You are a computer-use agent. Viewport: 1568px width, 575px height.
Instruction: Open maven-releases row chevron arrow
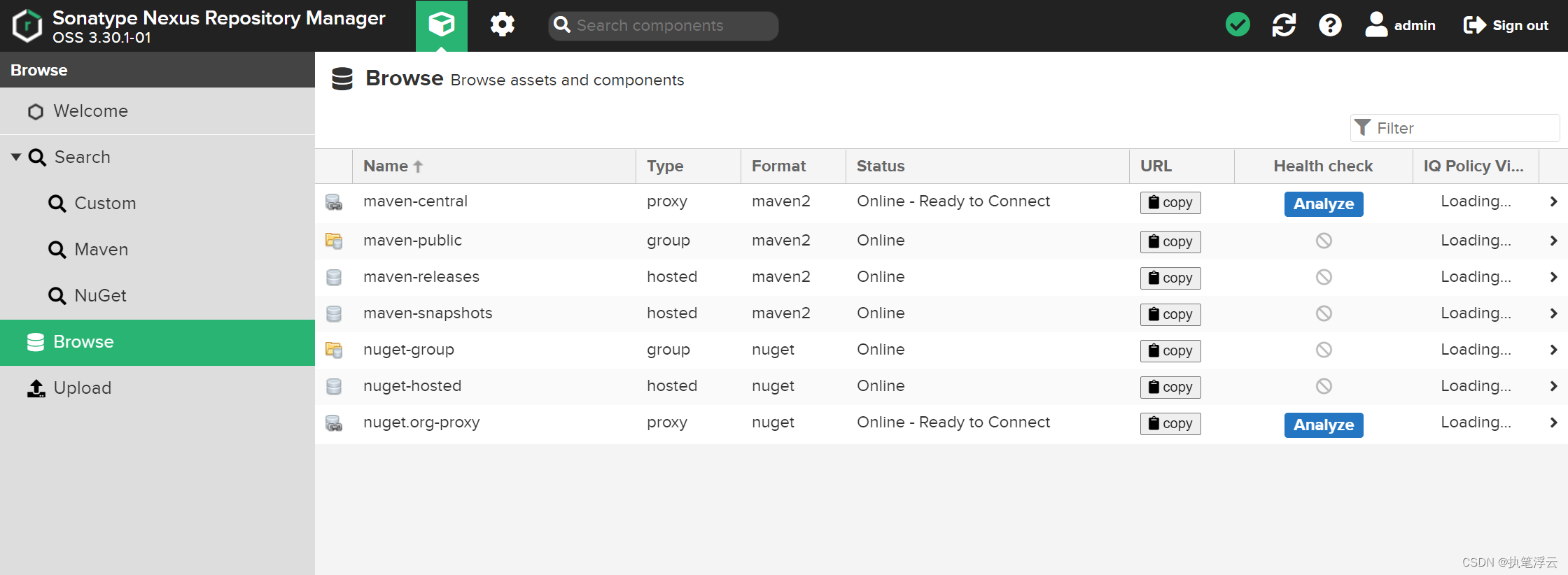(1553, 277)
